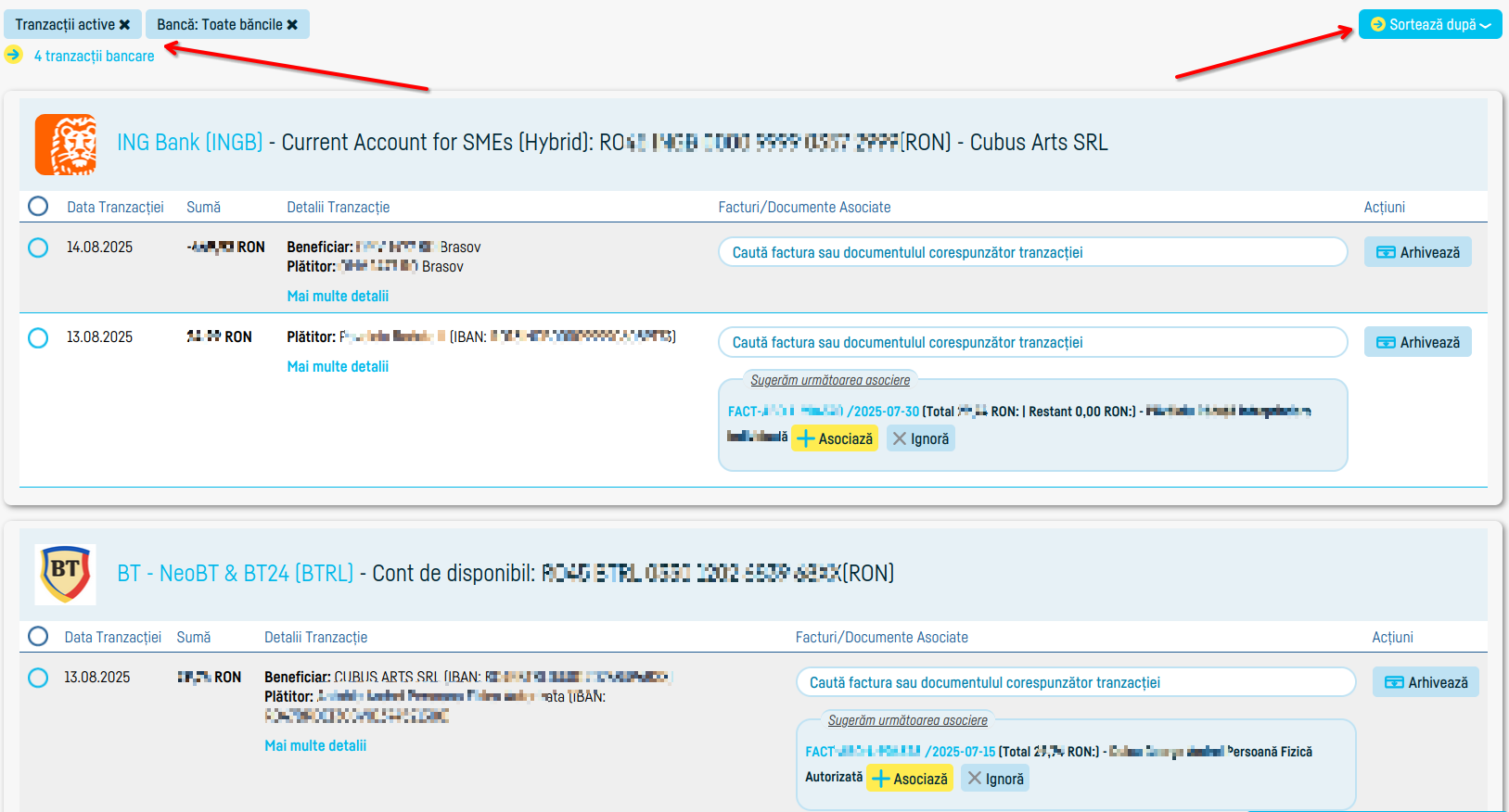Viewport: 1509px width, 812px height.
Task: Click the ING Bank lion logo
Action: tap(66, 145)
